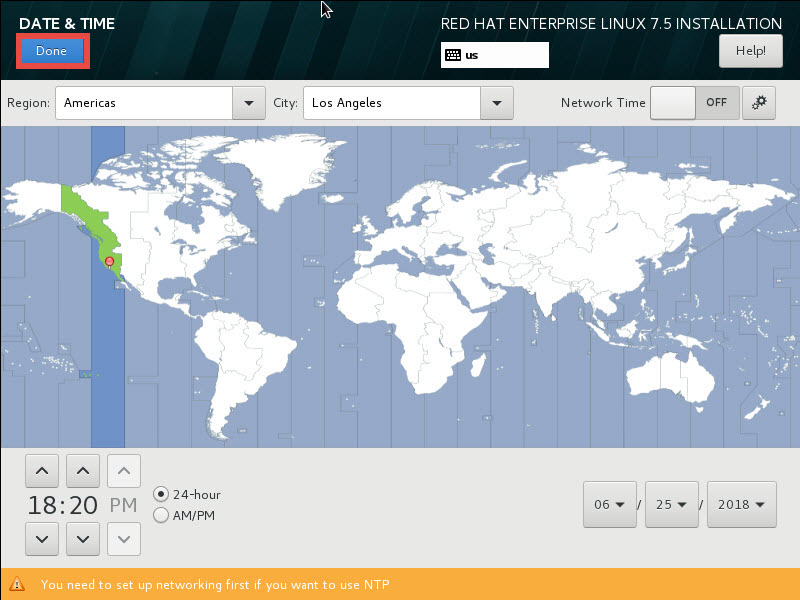Click the AM/PM up arrow
800x600 pixels.
pyautogui.click(x=123, y=470)
